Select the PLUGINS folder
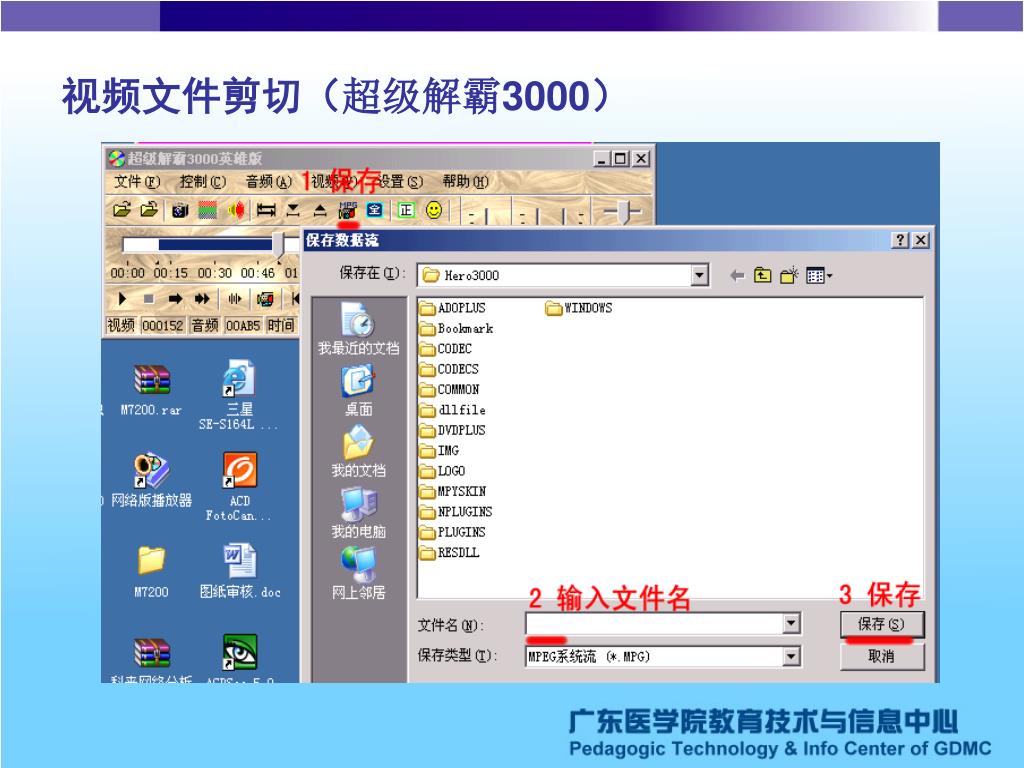1024x768 pixels. [x=453, y=532]
